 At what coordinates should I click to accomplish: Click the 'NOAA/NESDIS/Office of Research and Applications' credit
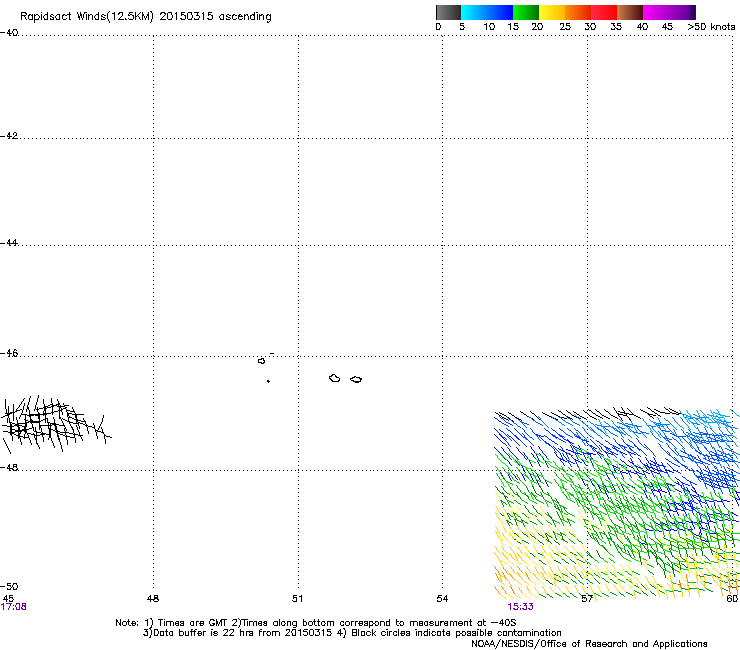pyautogui.click(x=589, y=644)
